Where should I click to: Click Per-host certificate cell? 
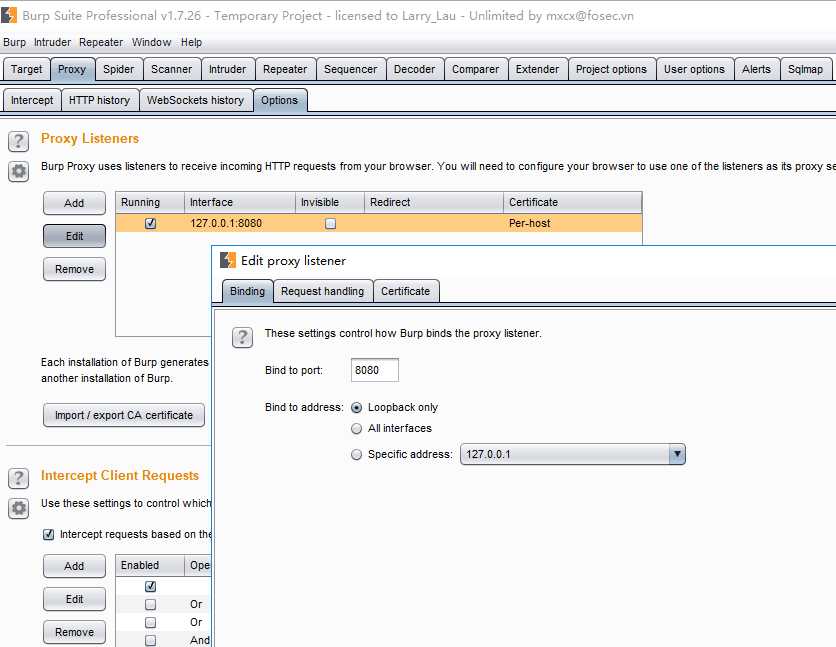pyautogui.click(x=572, y=223)
